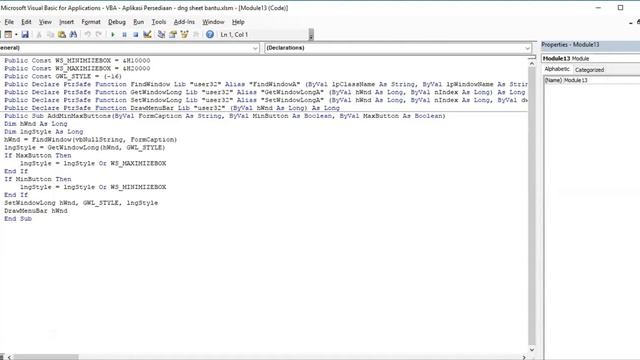640x360 pixels.
Task: Click the (Name) Module13 property row
Action: [x=592, y=80]
